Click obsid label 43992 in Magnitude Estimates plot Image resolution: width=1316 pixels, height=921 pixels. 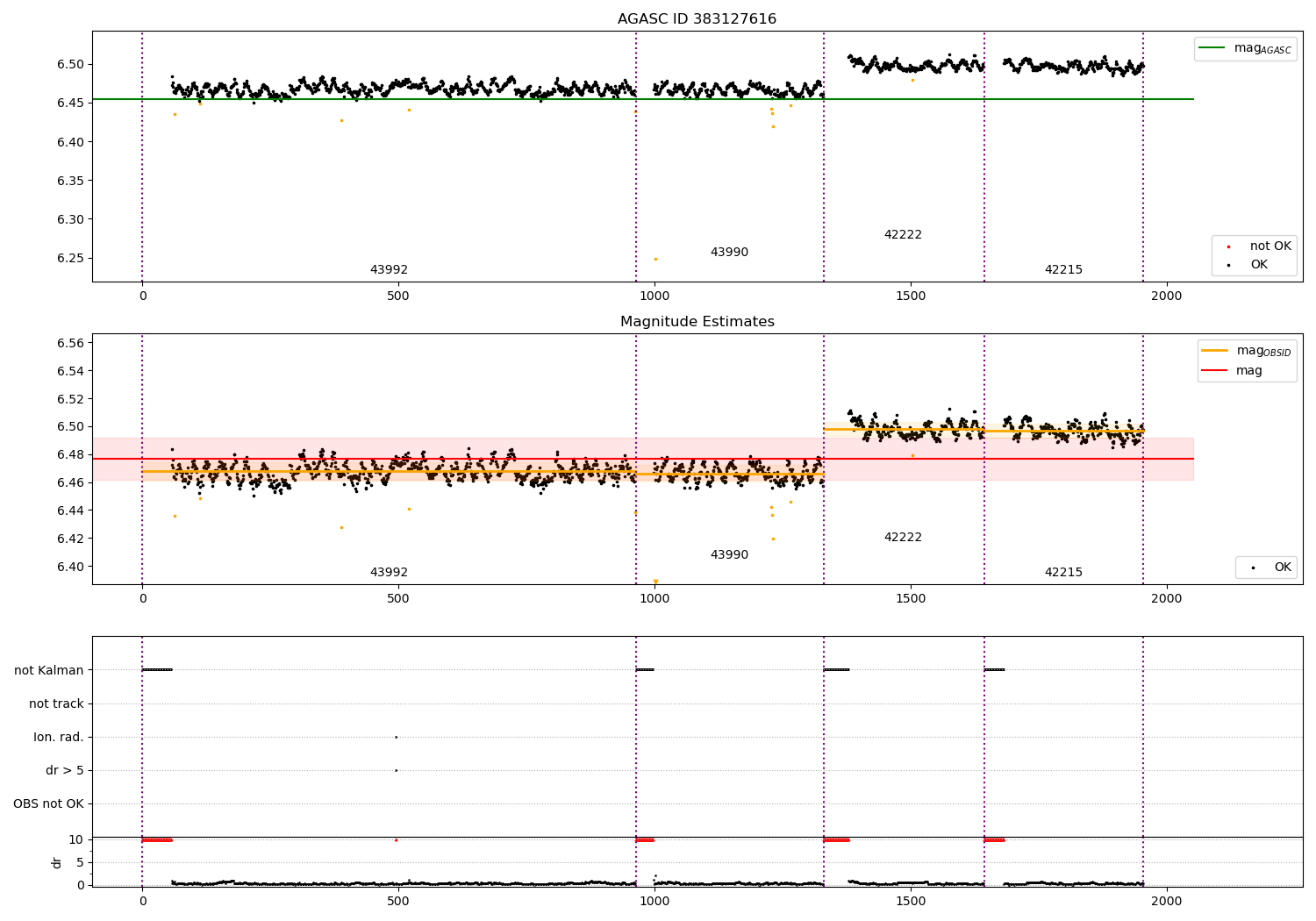tap(389, 573)
